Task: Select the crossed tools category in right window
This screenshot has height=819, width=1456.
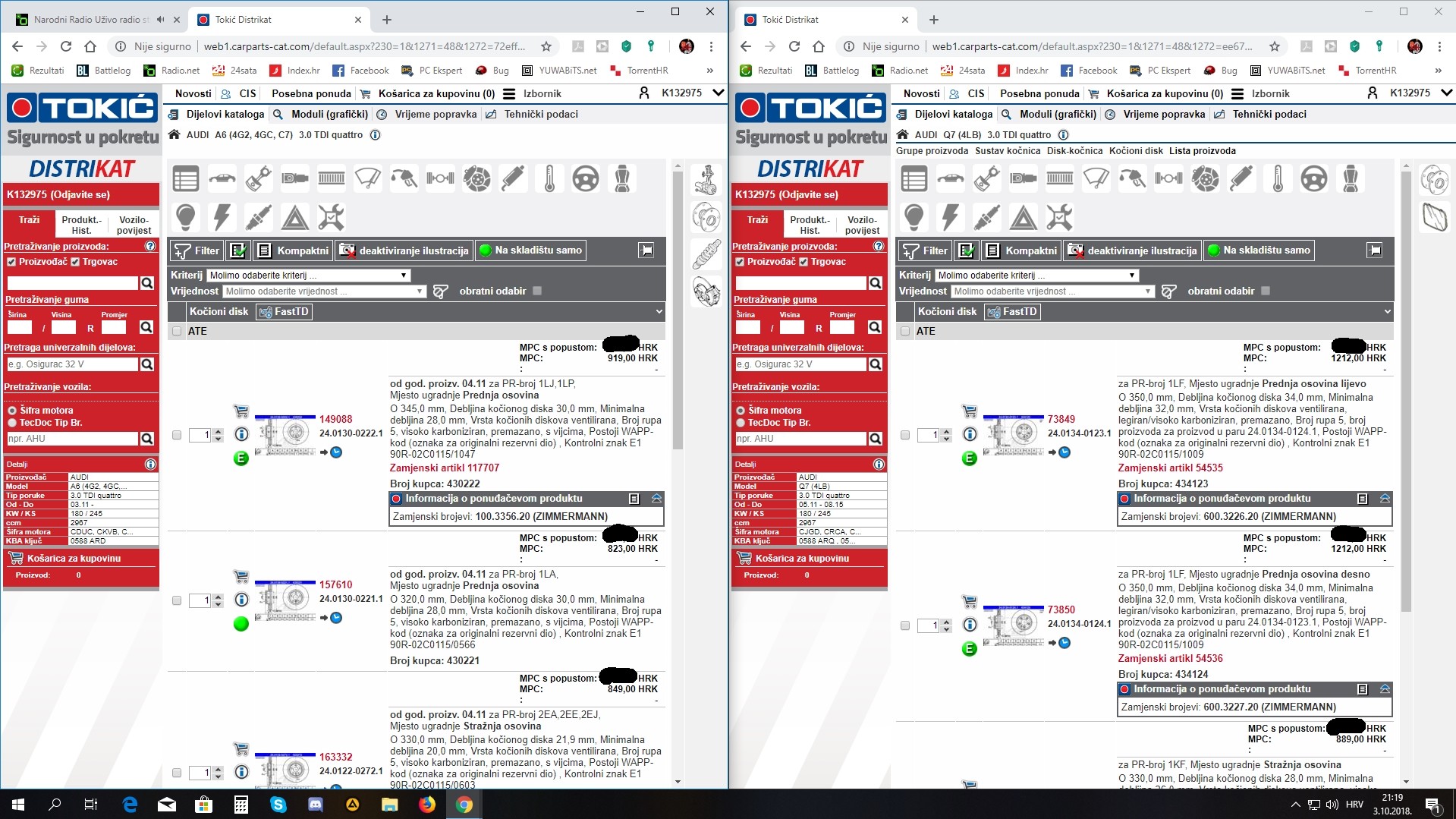Action: tap(1059, 218)
